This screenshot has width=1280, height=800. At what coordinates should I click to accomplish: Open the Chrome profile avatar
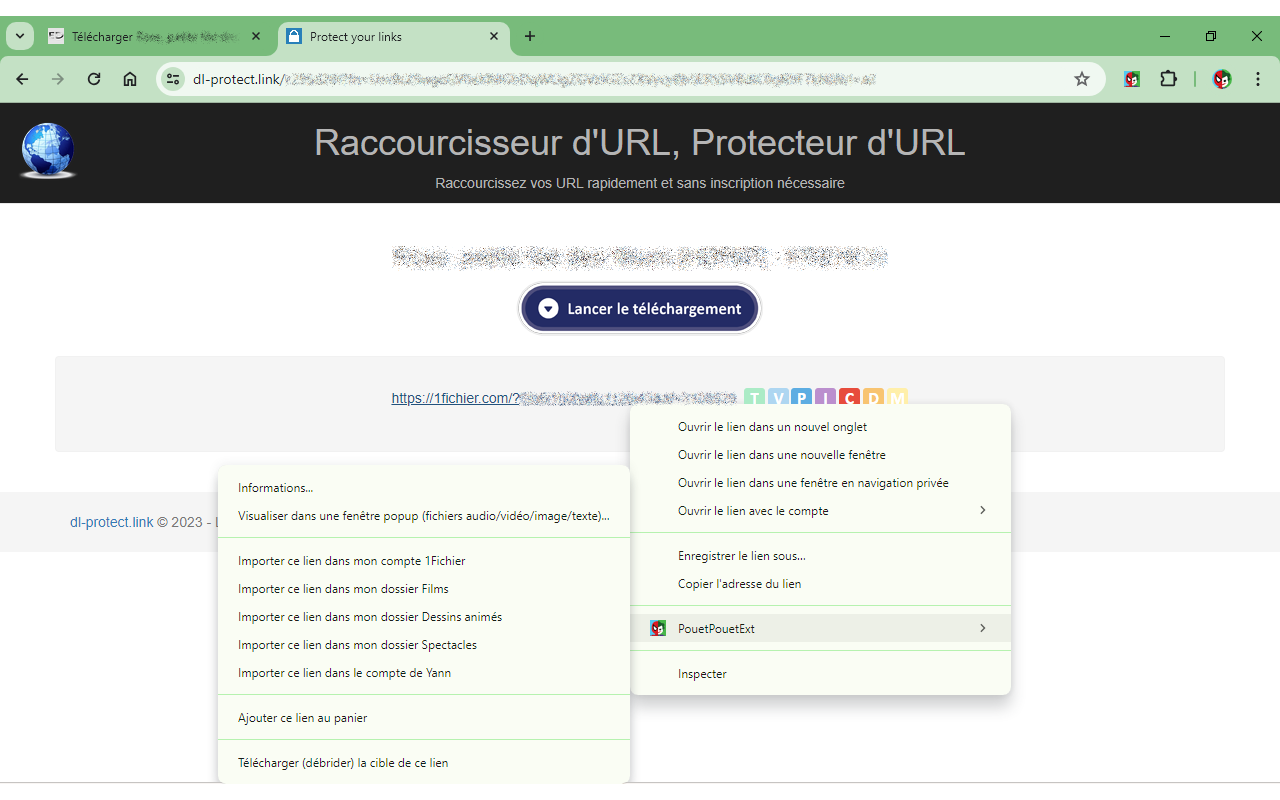point(1221,79)
